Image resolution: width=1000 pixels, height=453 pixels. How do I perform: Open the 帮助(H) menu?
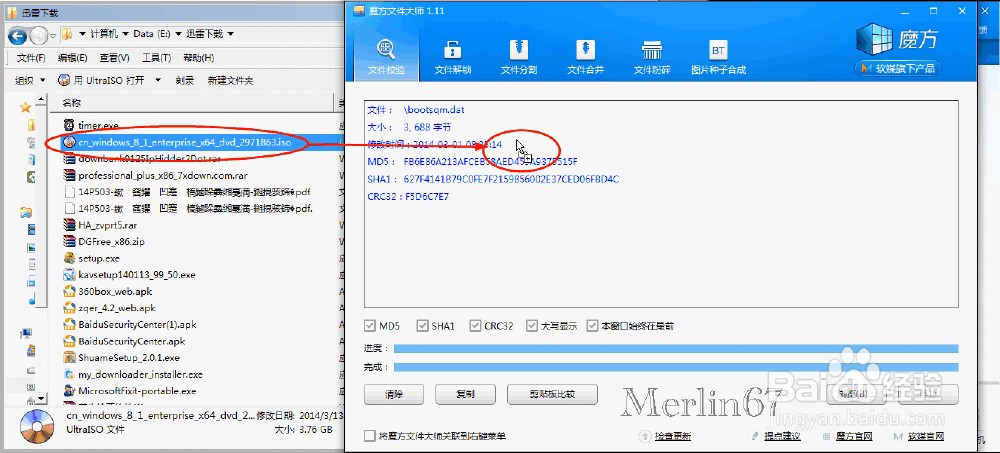pos(198,58)
